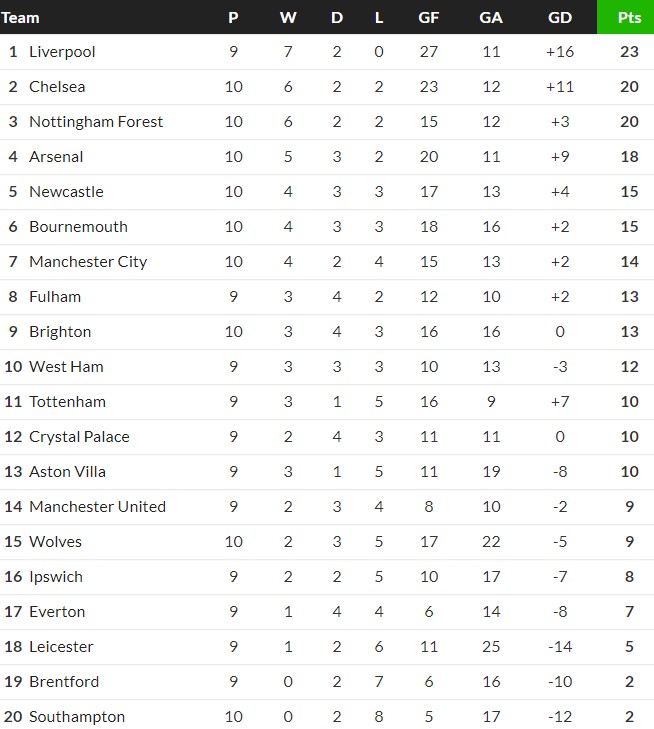Click the Southampton team name
Screen dimensions: 654x729
point(77,717)
